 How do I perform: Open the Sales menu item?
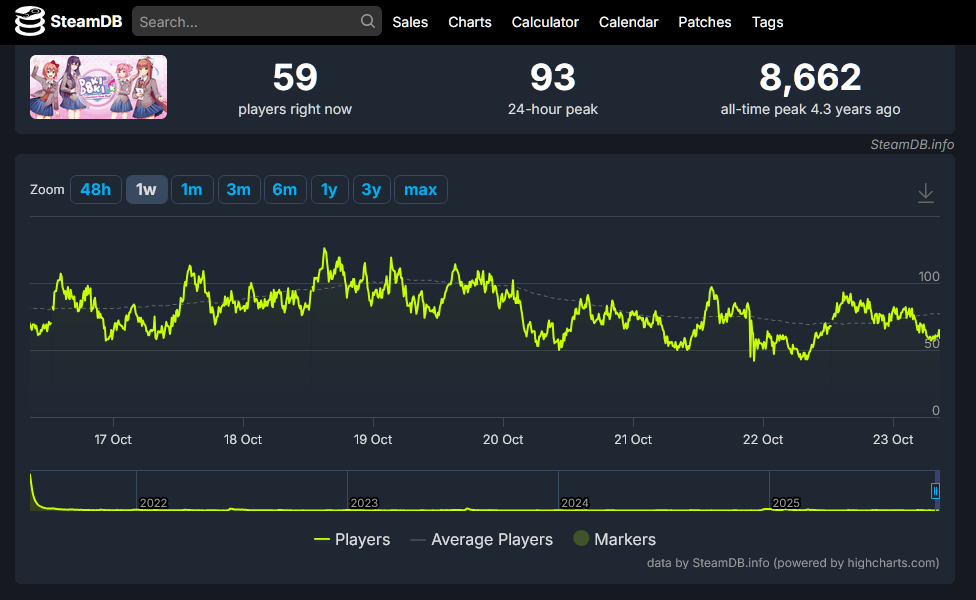pos(410,22)
